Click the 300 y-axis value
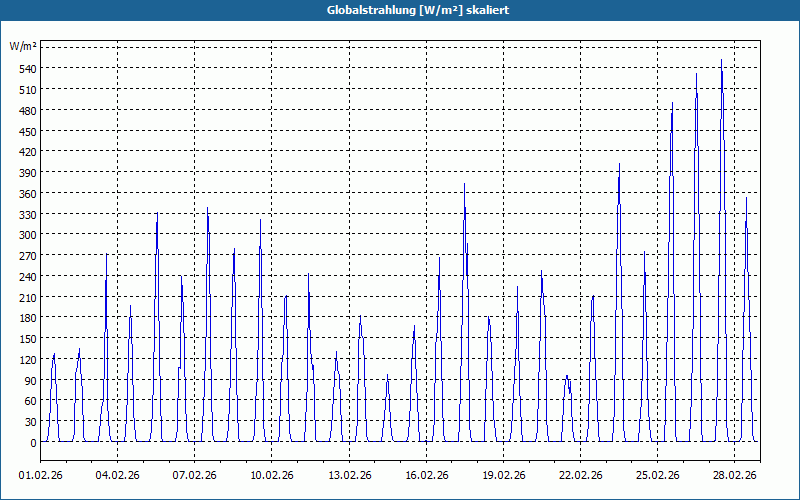The width and height of the screenshot is (800, 500). click(x=28, y=235)
